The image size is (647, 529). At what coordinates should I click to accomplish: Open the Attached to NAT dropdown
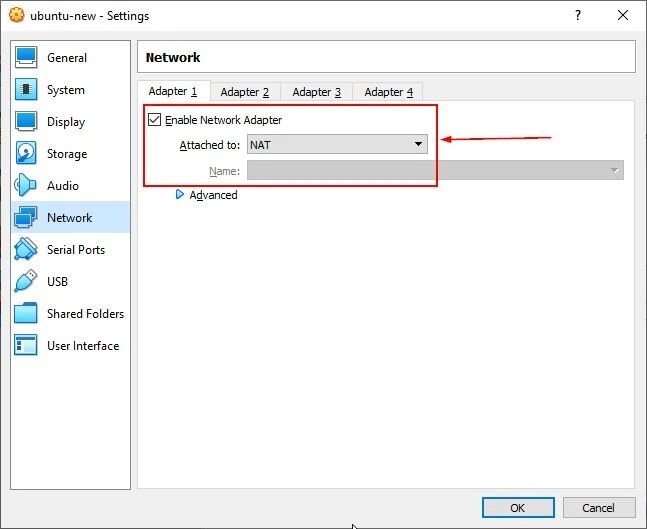[337, 145]
